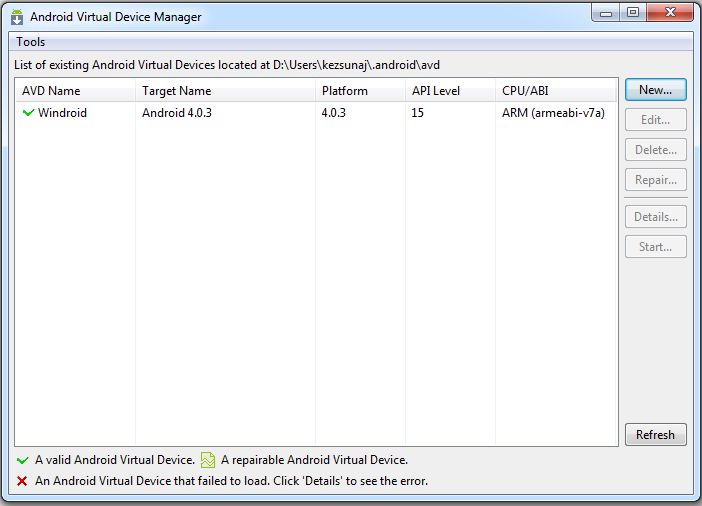Select the Windroid AVD row
Viewport: 702px width, 506px height.
[316, 113]
